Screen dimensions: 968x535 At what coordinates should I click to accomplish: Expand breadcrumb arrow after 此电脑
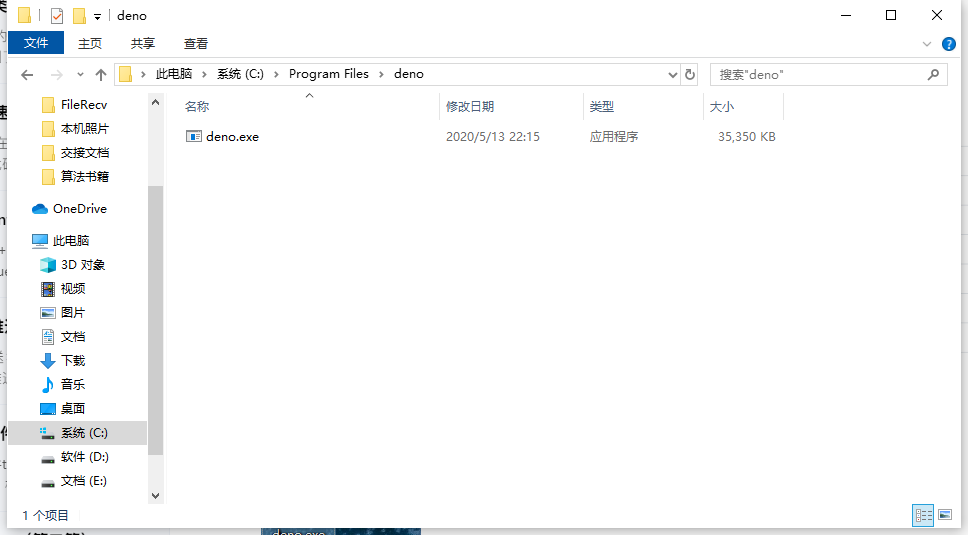pyautogui.click(x=204, y=74)
